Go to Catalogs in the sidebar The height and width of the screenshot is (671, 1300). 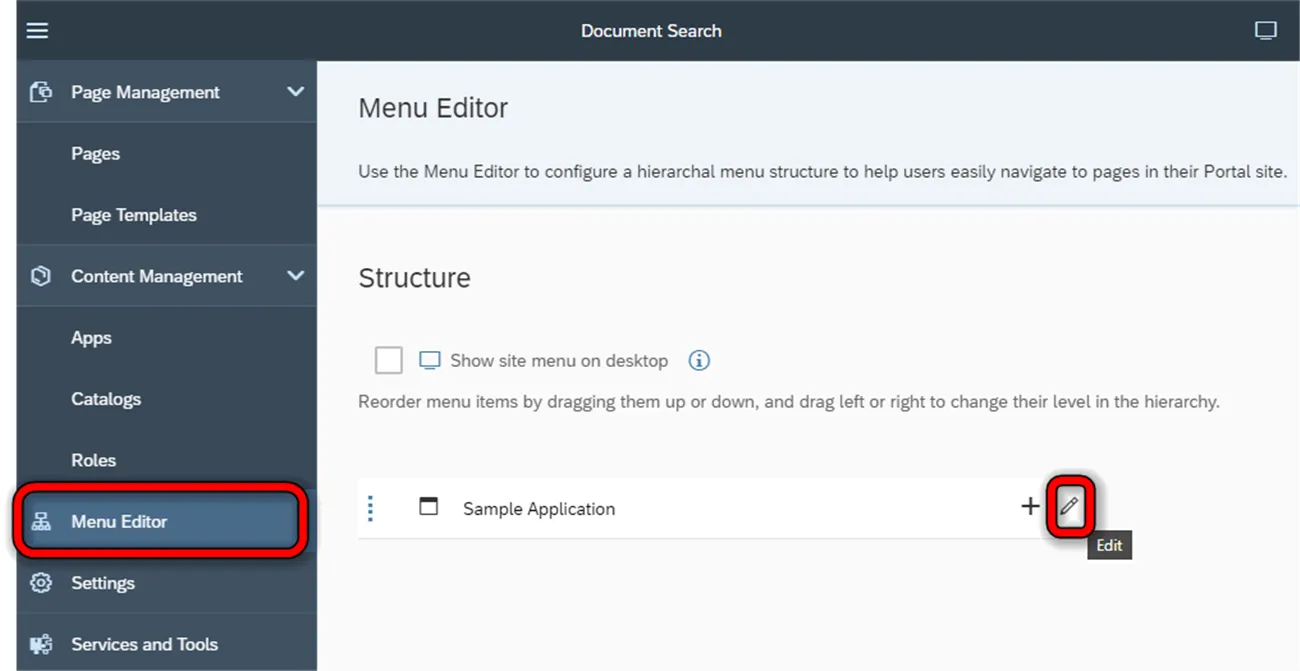[167, 399]
